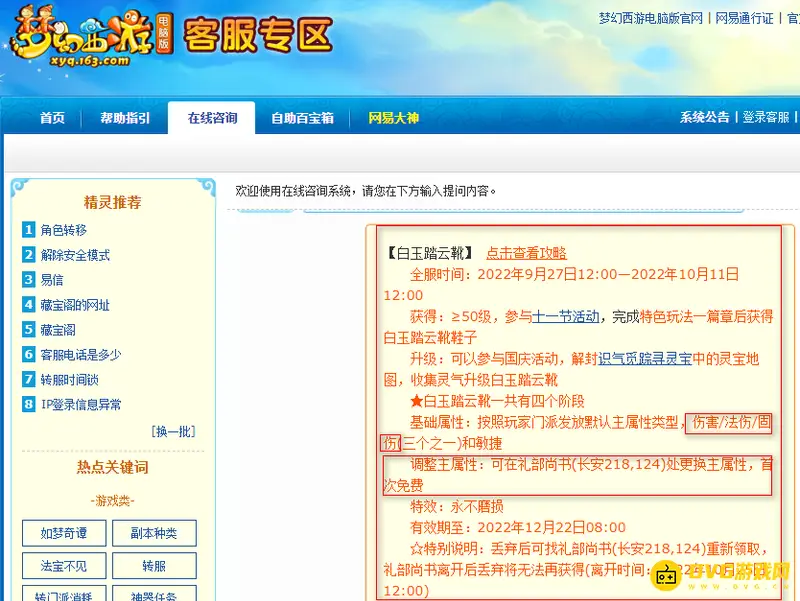Viewport: 800px width, 601px height.
Task: Click the 热点关键词 section heading
Action: 112,467
